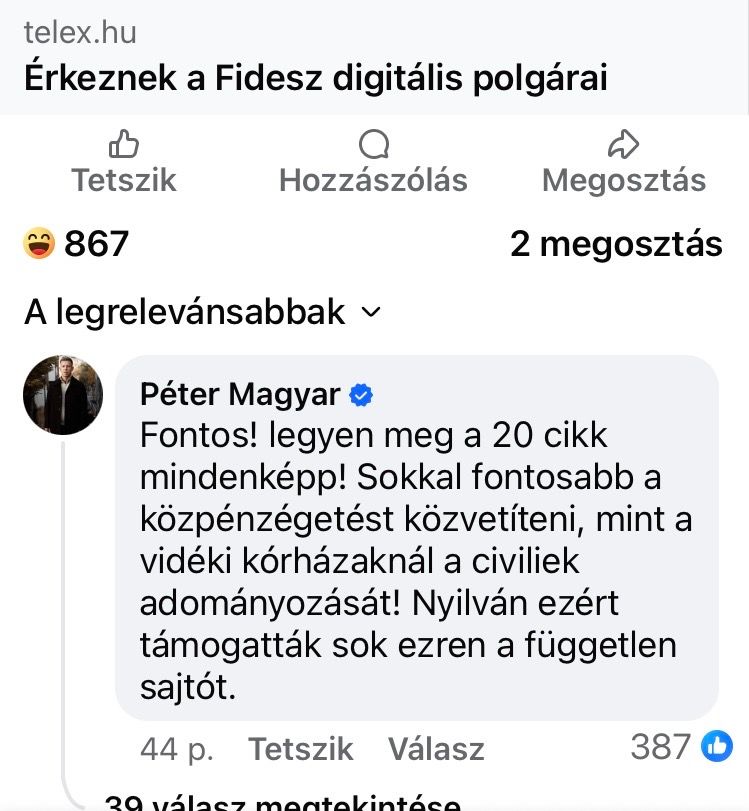Click the share arrow above the Megosztás label

[623, 145]
